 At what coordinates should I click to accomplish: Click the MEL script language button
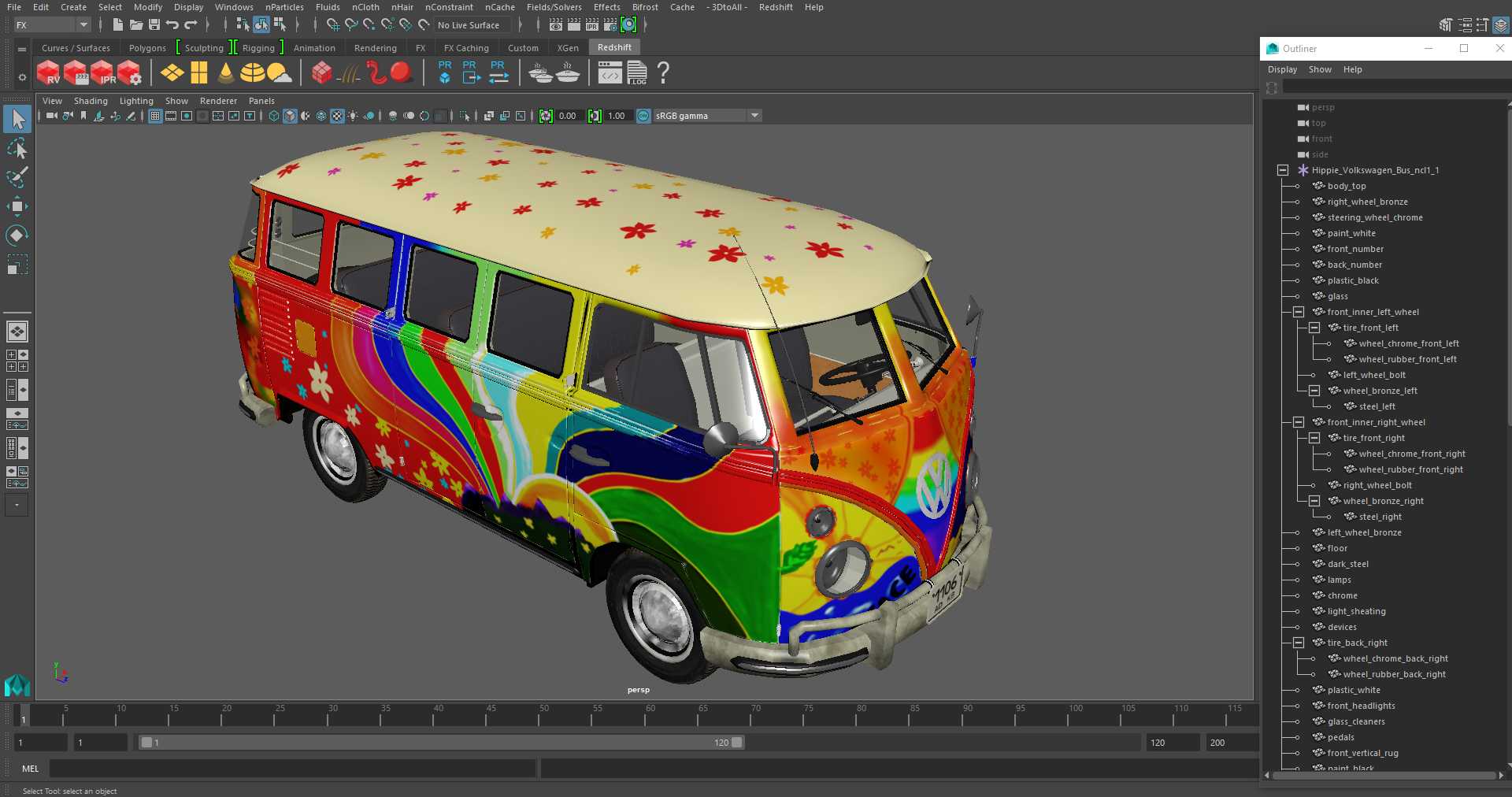coord(30,769)
